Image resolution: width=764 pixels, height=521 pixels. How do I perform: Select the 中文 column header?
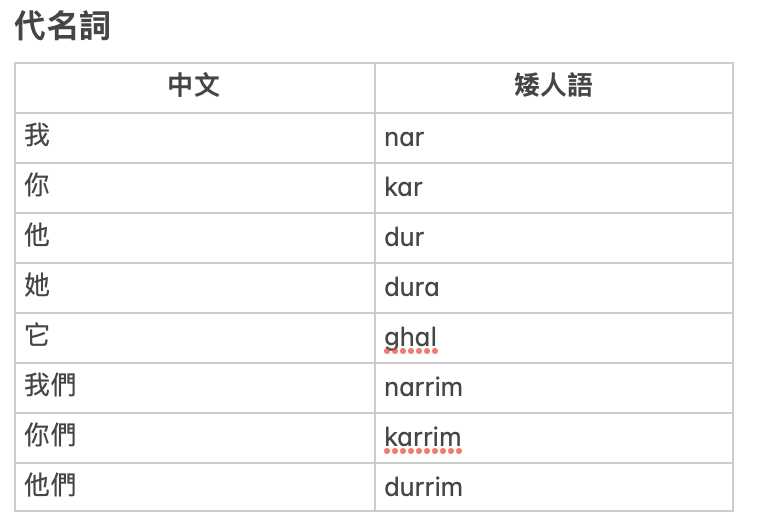tap(195, 88)
